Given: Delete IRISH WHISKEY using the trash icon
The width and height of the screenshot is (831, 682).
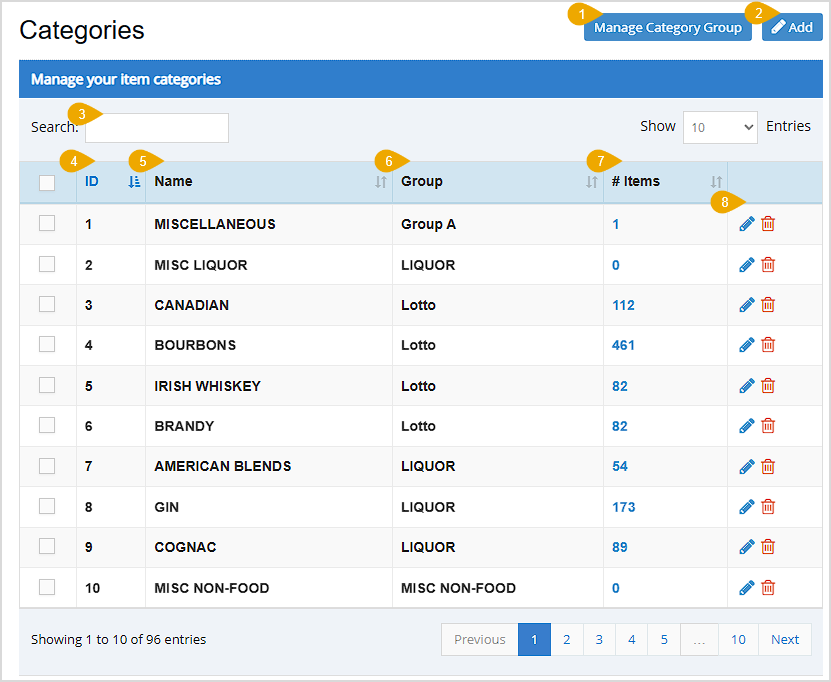Looking at the screenshot, I should pos(767,385).
